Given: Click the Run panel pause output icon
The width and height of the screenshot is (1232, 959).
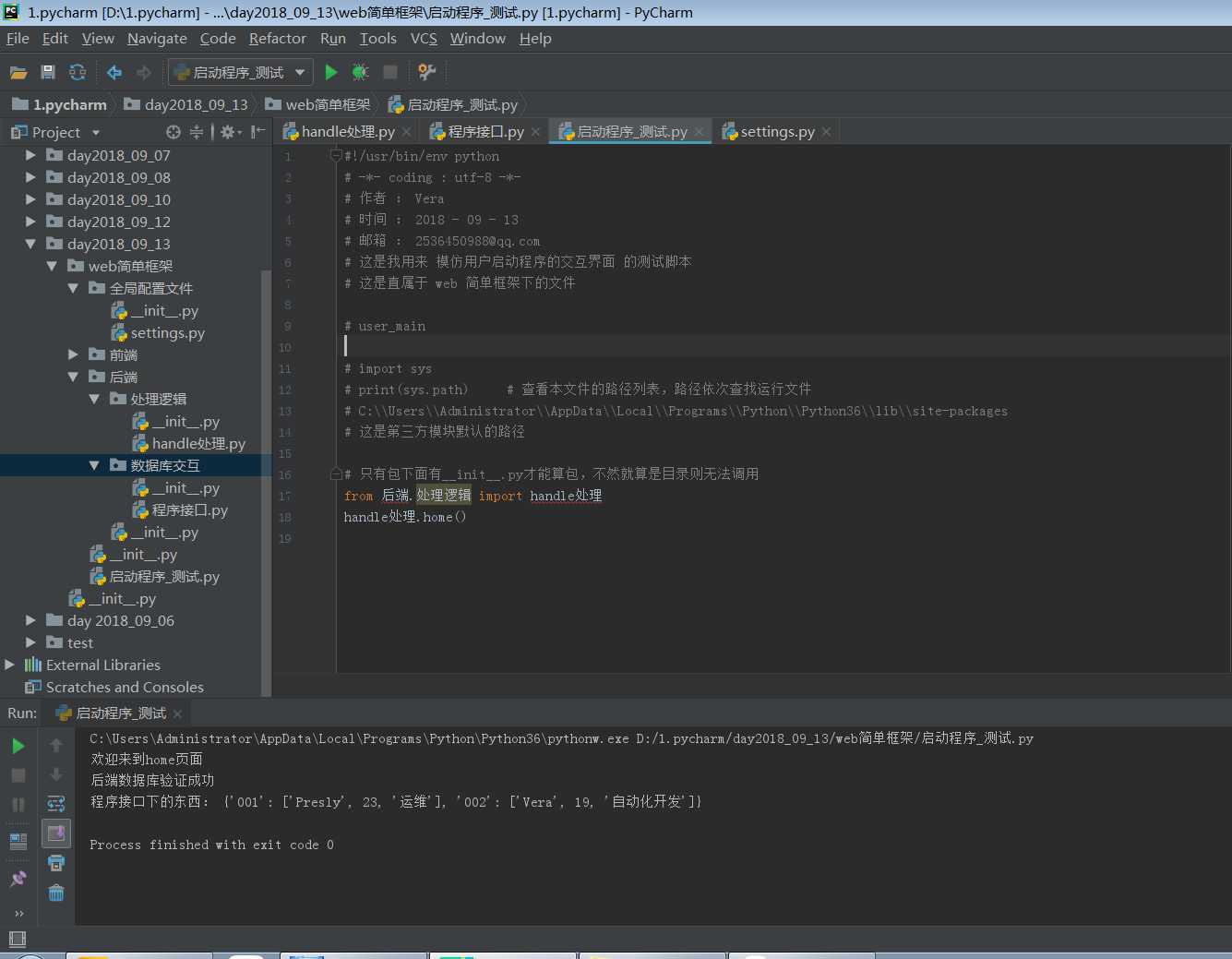Looking at the screenshot, I should pyautogui.click(x=18, y=805).
